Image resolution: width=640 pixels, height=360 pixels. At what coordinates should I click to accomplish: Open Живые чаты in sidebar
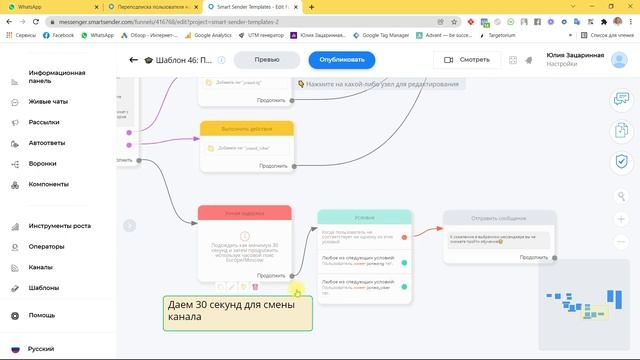coord(48,102)
